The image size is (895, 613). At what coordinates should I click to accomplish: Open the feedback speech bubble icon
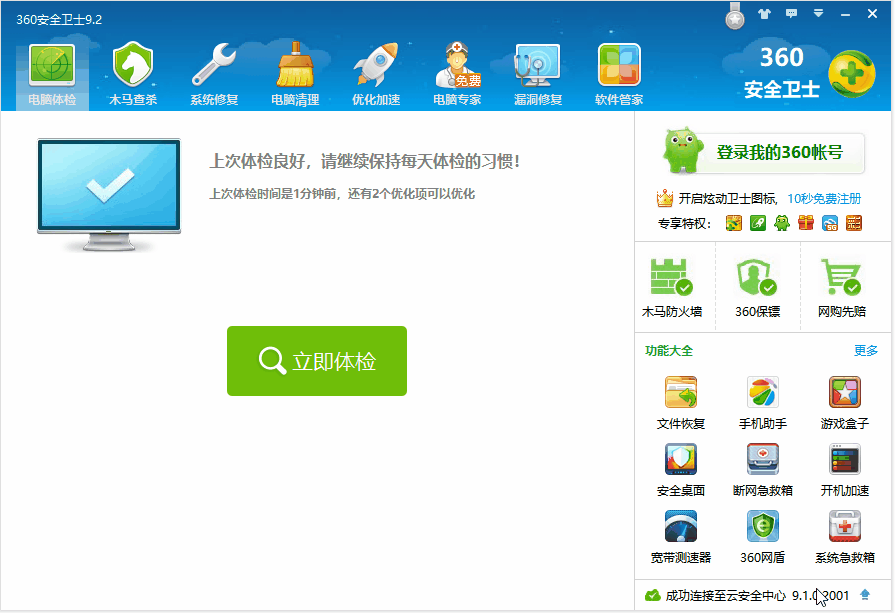791,14
